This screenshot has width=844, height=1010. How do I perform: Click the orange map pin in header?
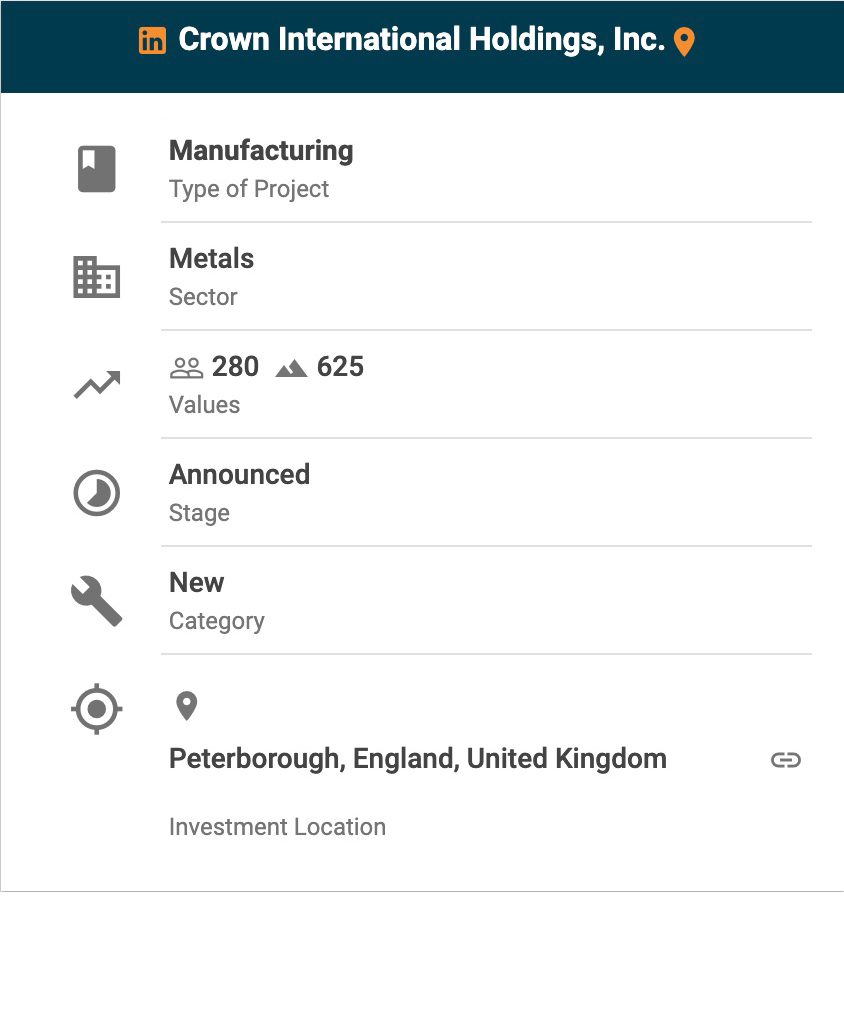click(684, 42)
